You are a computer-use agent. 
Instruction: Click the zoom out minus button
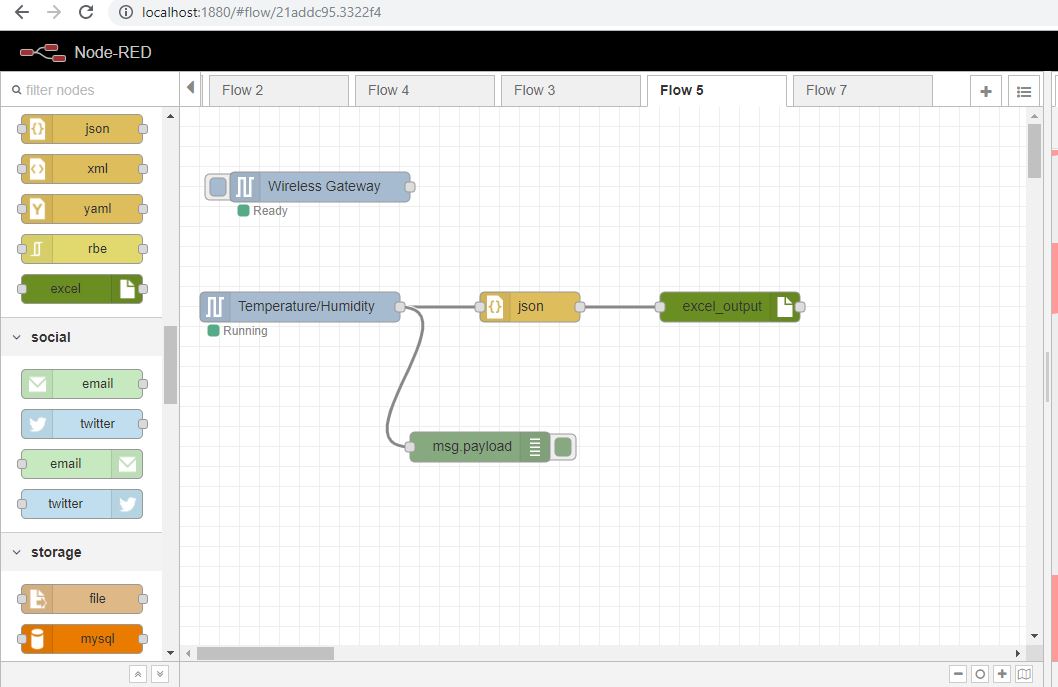click(958, 675)
